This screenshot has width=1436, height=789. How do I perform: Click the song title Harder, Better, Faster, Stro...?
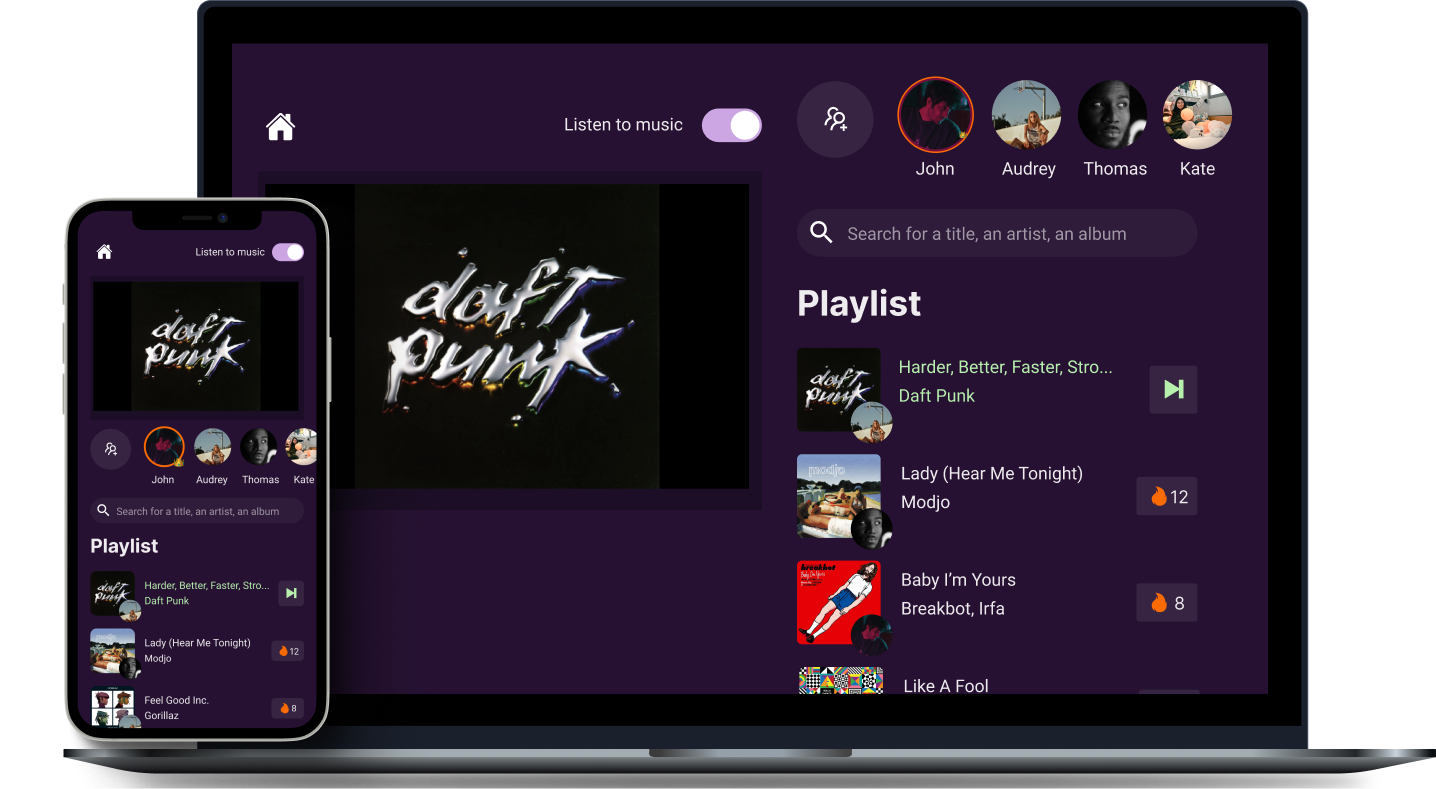pyautogui.click(x=1004, y=367)
